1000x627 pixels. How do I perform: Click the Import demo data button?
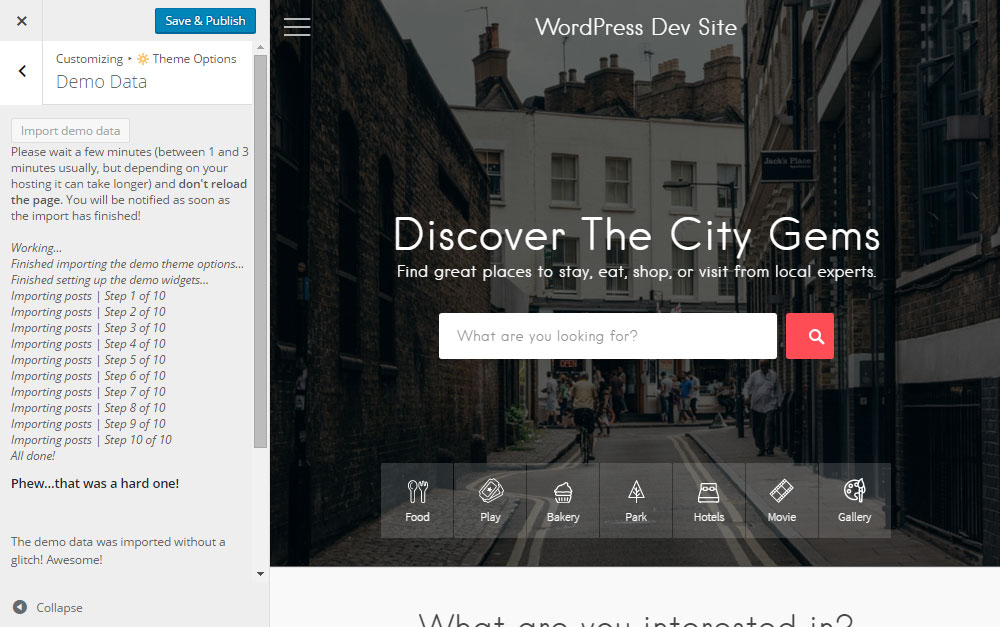pyautogui.click(x=70, y=131)
